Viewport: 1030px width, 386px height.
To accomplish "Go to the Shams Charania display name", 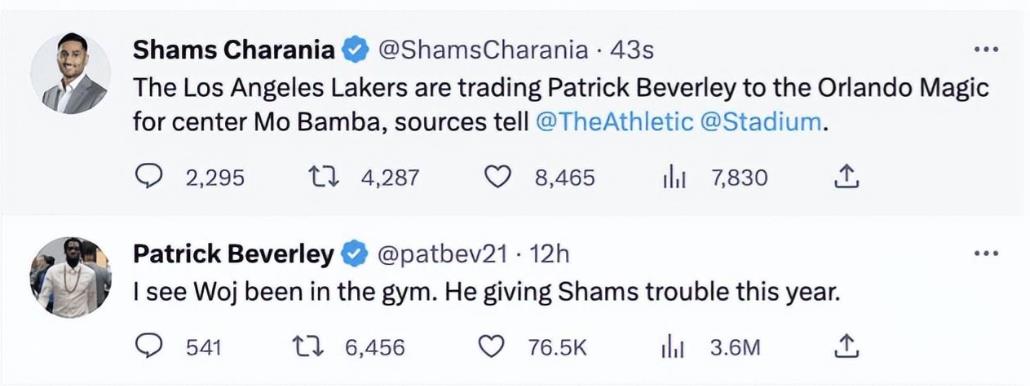I will [x=235, y=50].
